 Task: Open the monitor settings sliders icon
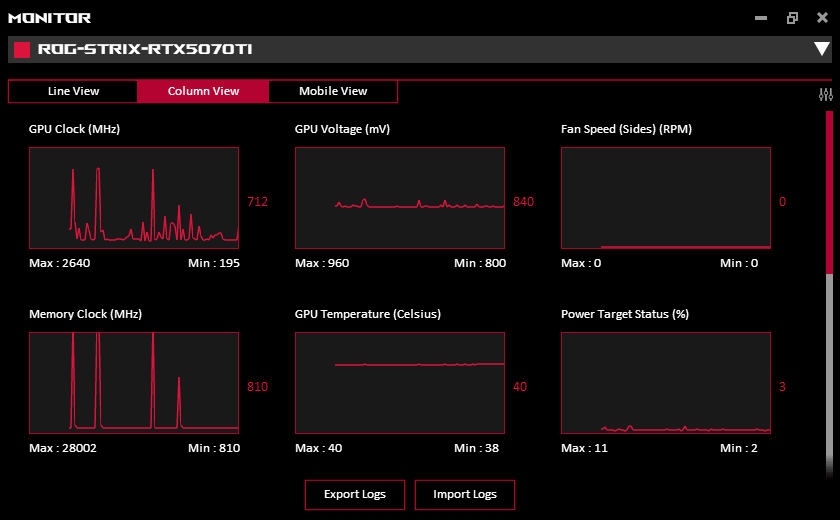pyautogui.click(x=825, y=95)
